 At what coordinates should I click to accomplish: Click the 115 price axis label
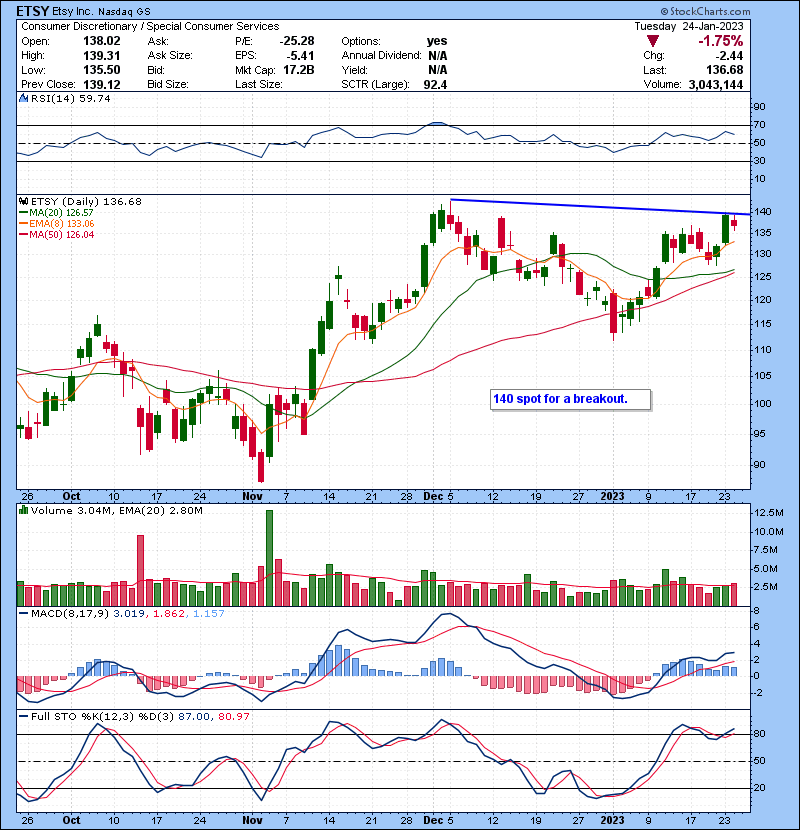[x=763, y=324]
